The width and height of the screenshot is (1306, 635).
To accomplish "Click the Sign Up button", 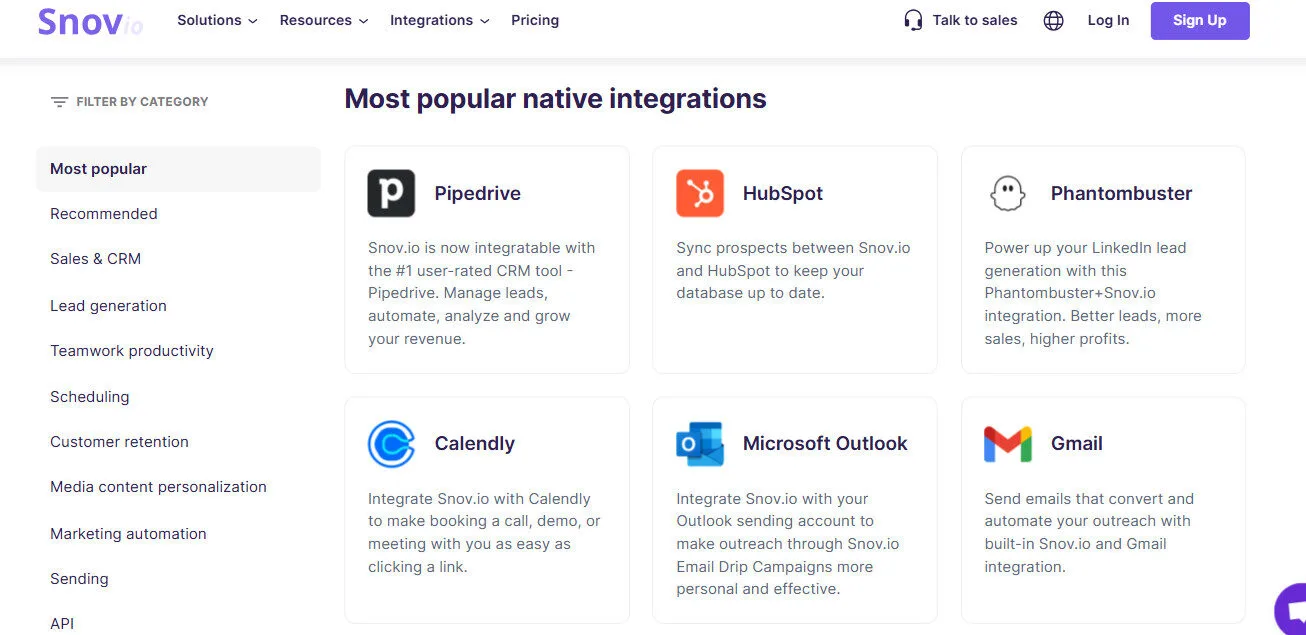I will (x=1199, y=20).
